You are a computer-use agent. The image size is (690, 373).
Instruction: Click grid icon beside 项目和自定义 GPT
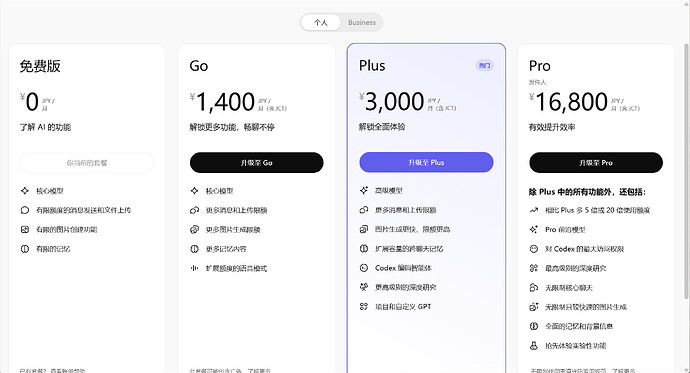(364, 307)
